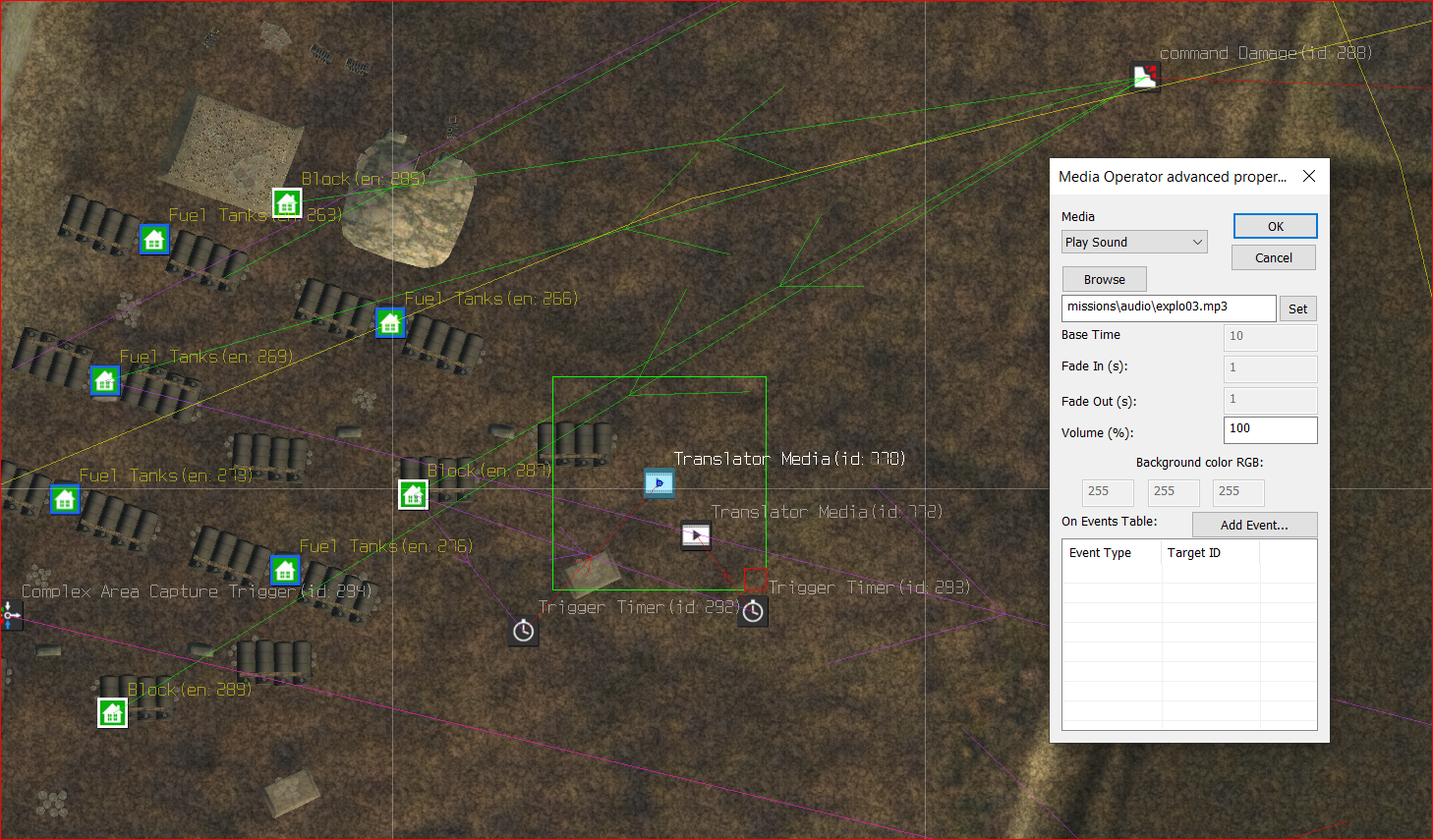Select the Translator Media (id: 770) icon

point(659,482)
